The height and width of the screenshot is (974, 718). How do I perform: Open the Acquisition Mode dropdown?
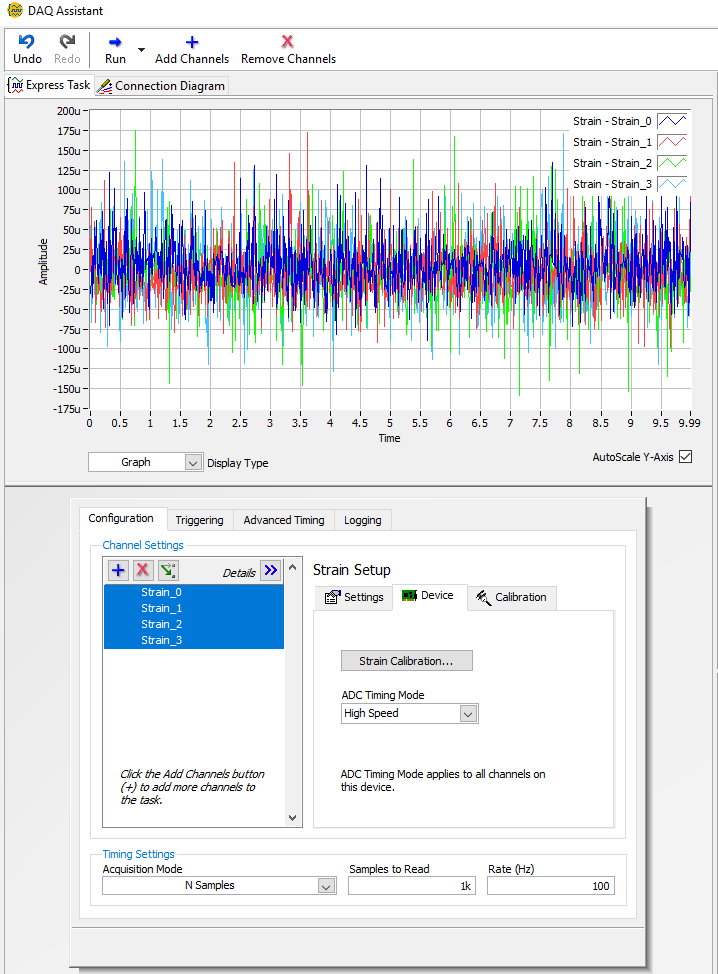tap(219, 886)
